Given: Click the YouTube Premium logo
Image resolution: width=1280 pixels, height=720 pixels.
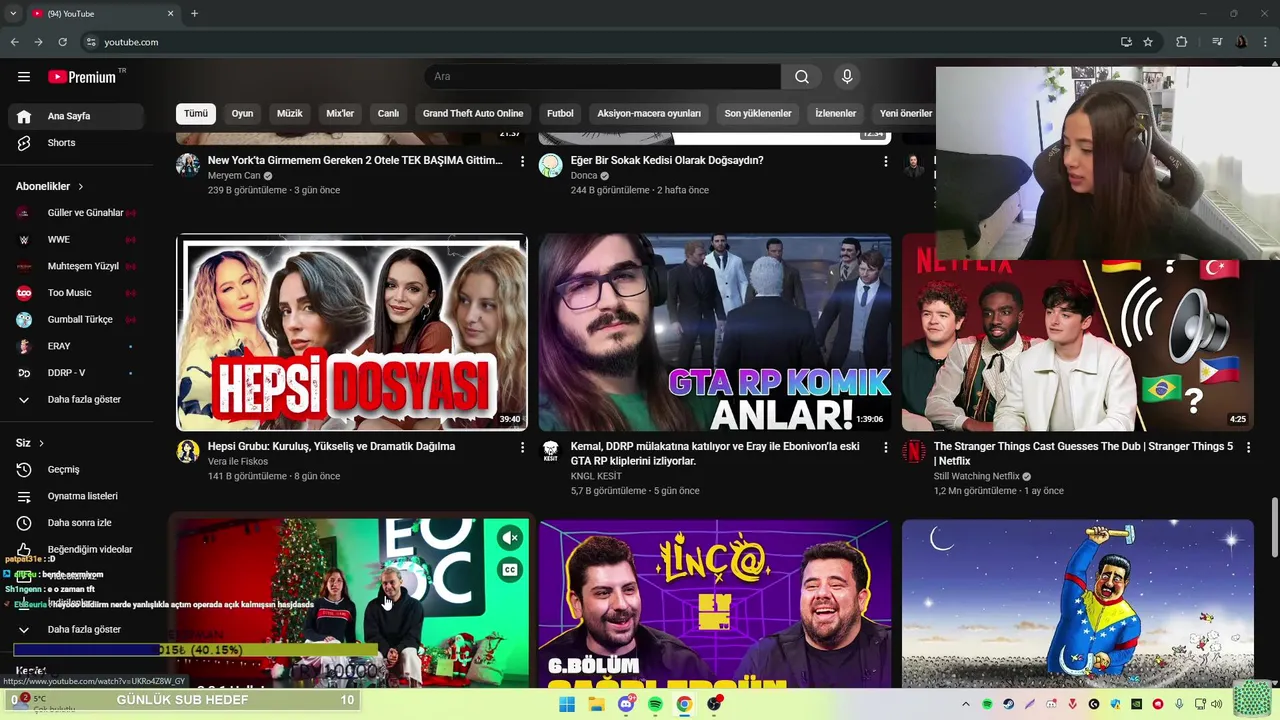Looking at the screenshot, I should (82, 77).
